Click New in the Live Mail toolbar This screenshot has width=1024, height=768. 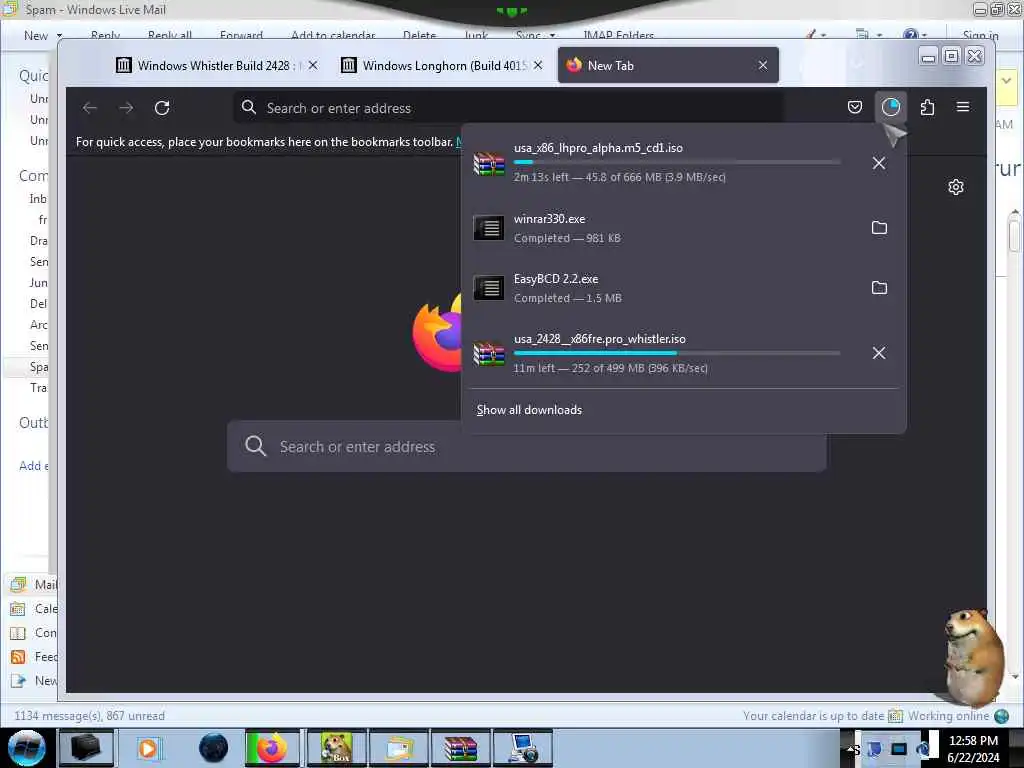[36, 35]
